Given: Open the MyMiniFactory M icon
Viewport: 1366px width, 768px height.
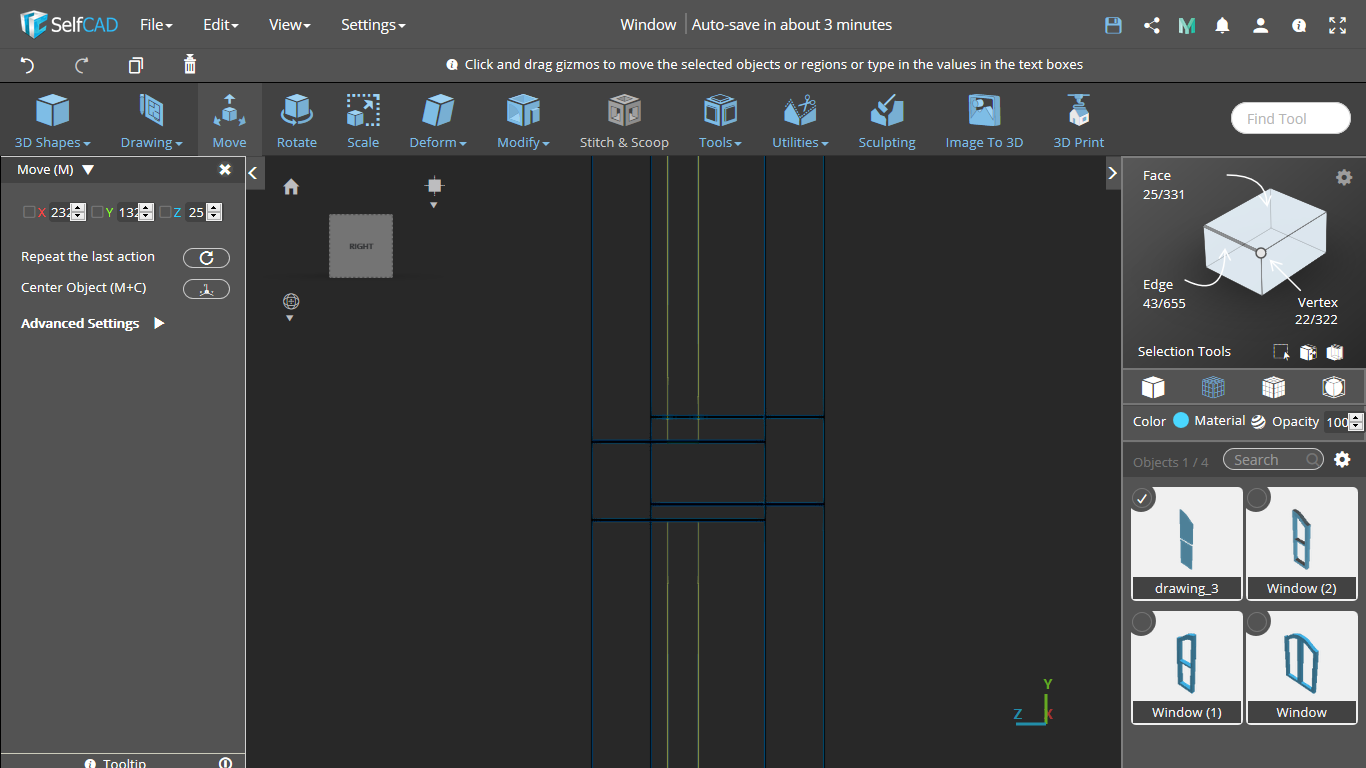Looking at the screenshot, I should pos(1187,26).
